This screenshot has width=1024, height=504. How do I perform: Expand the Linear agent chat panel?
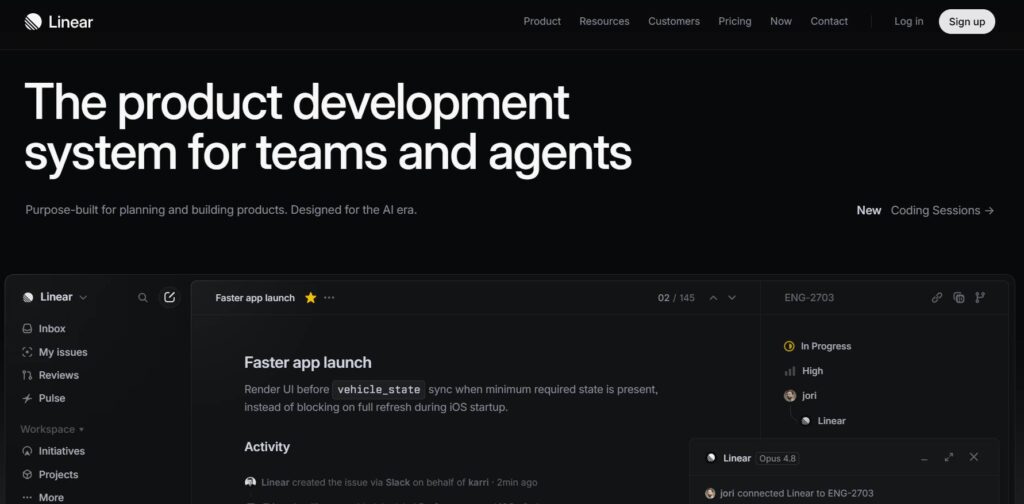click(949, 458)
